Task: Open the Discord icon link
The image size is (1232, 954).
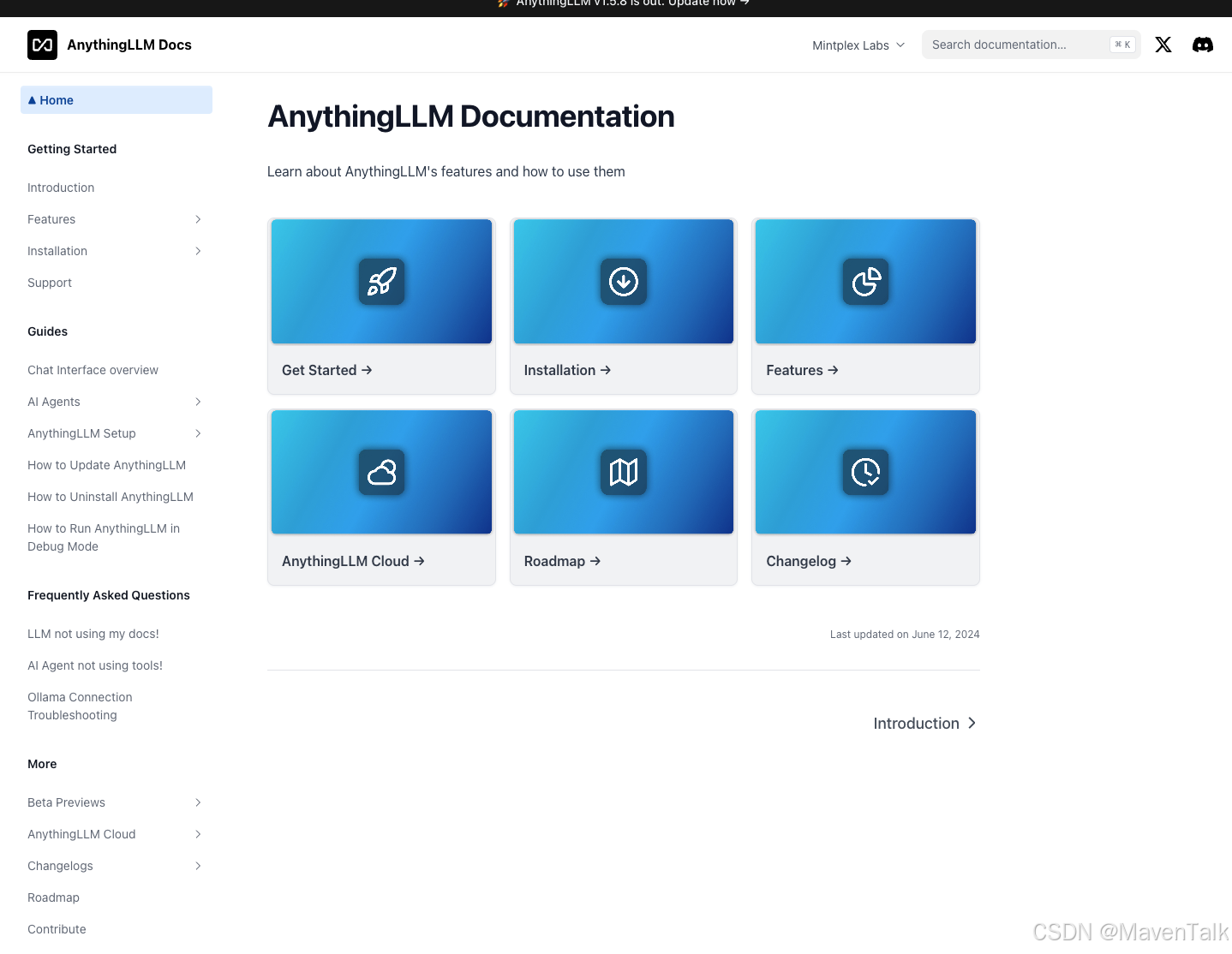Action: (1203, 45)
